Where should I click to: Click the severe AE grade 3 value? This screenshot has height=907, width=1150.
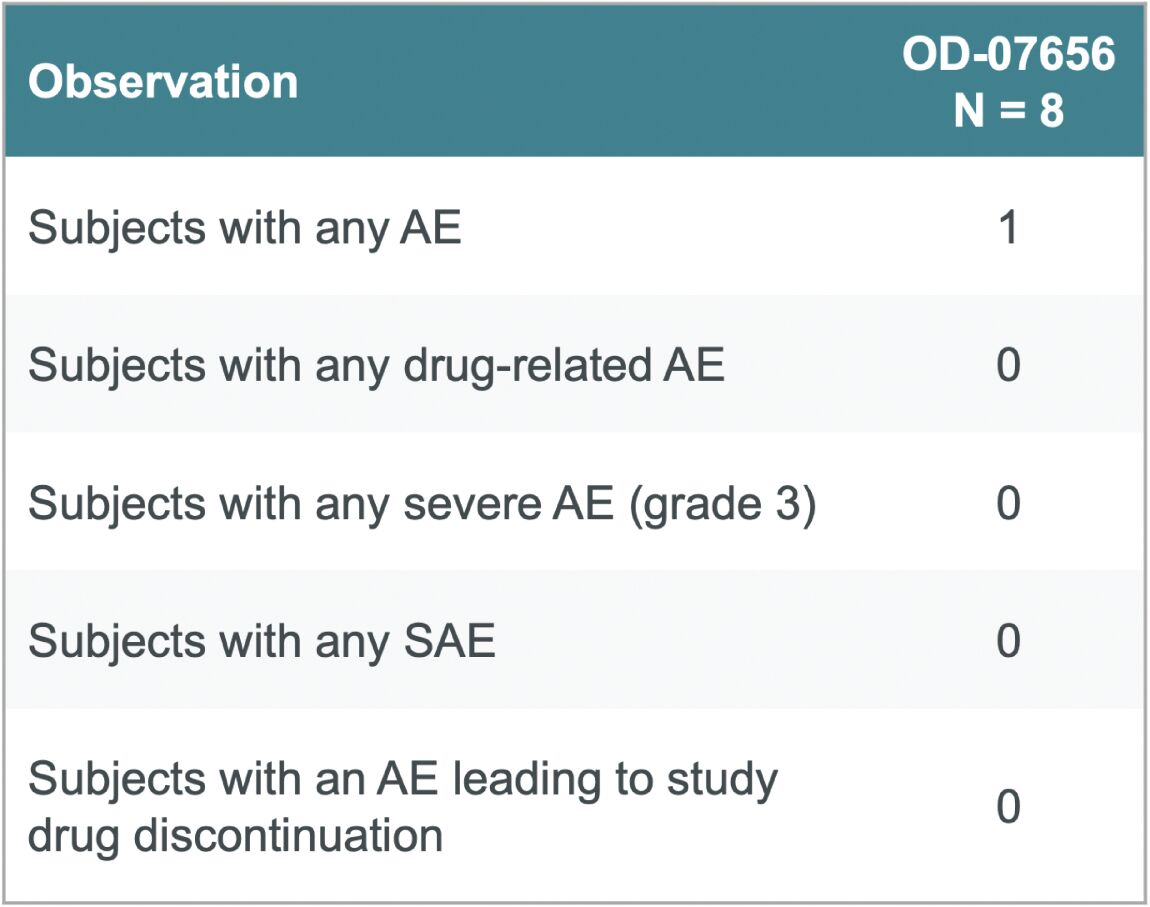1008,503
